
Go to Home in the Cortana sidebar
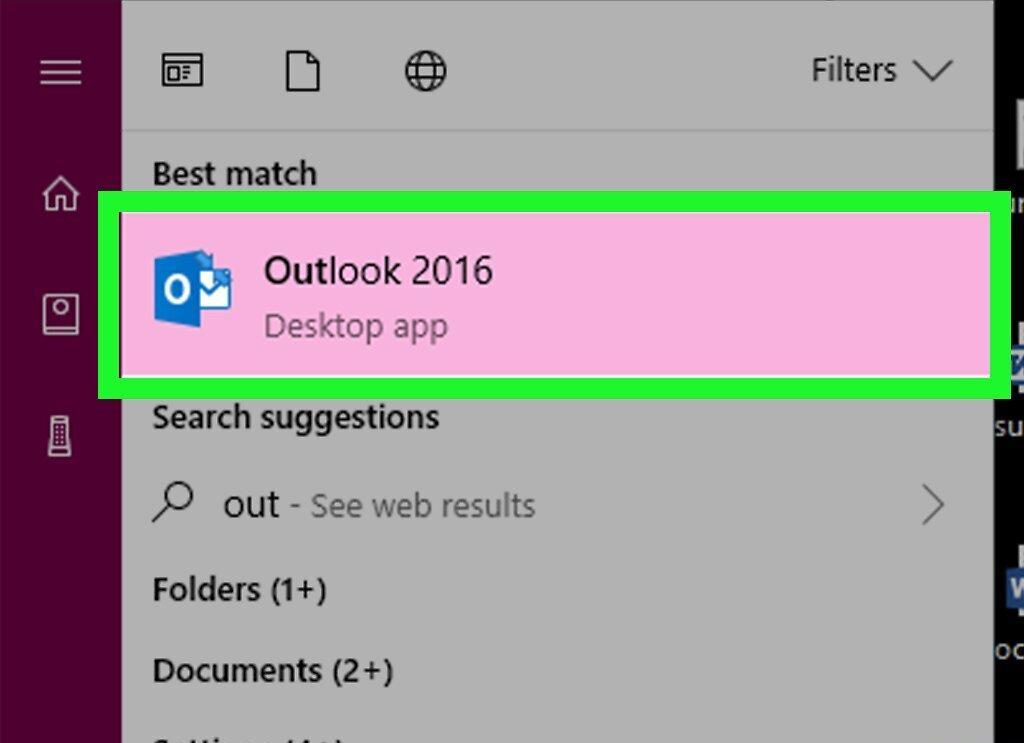61,194
